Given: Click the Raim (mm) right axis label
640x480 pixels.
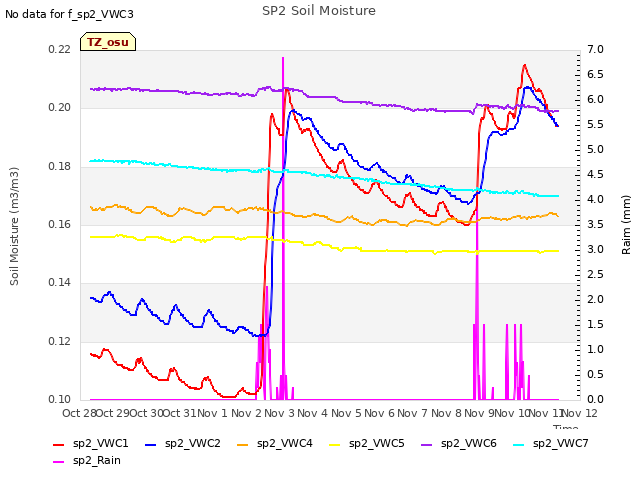Looking at the screenshot, I should [626, 225].
